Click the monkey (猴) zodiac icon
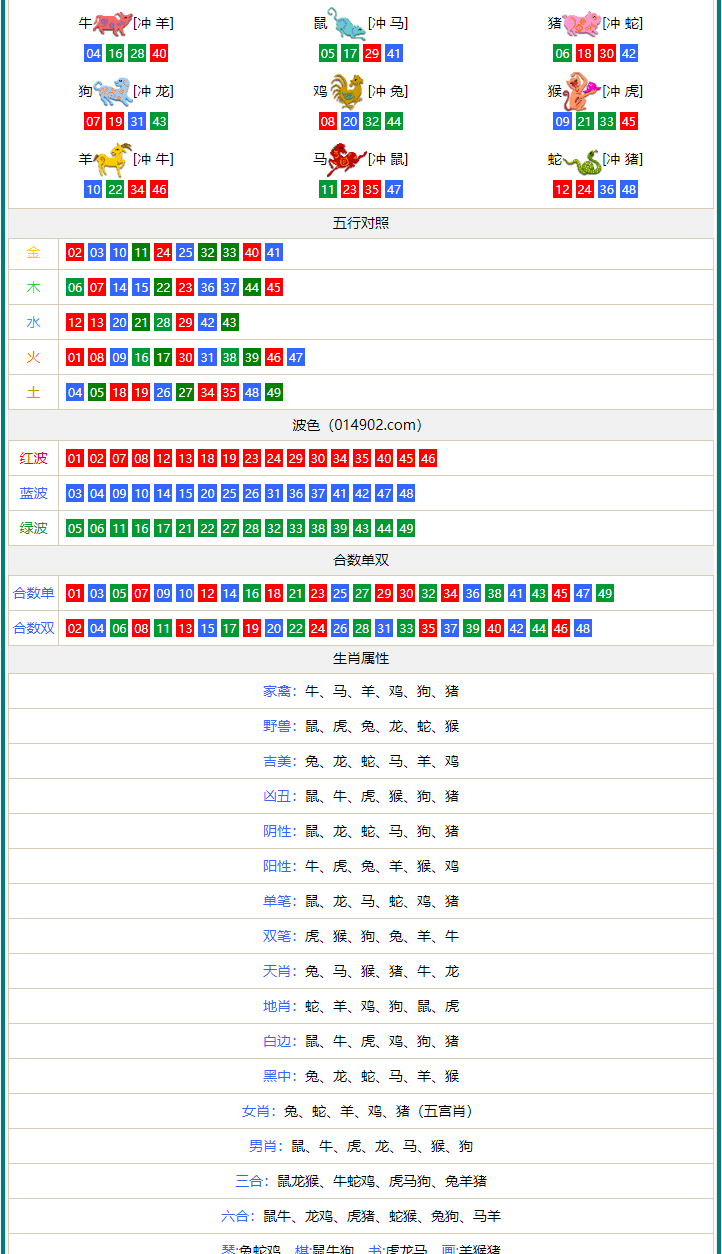The height and width of the screenshot is (1254, 722). [x=580, y=92]
